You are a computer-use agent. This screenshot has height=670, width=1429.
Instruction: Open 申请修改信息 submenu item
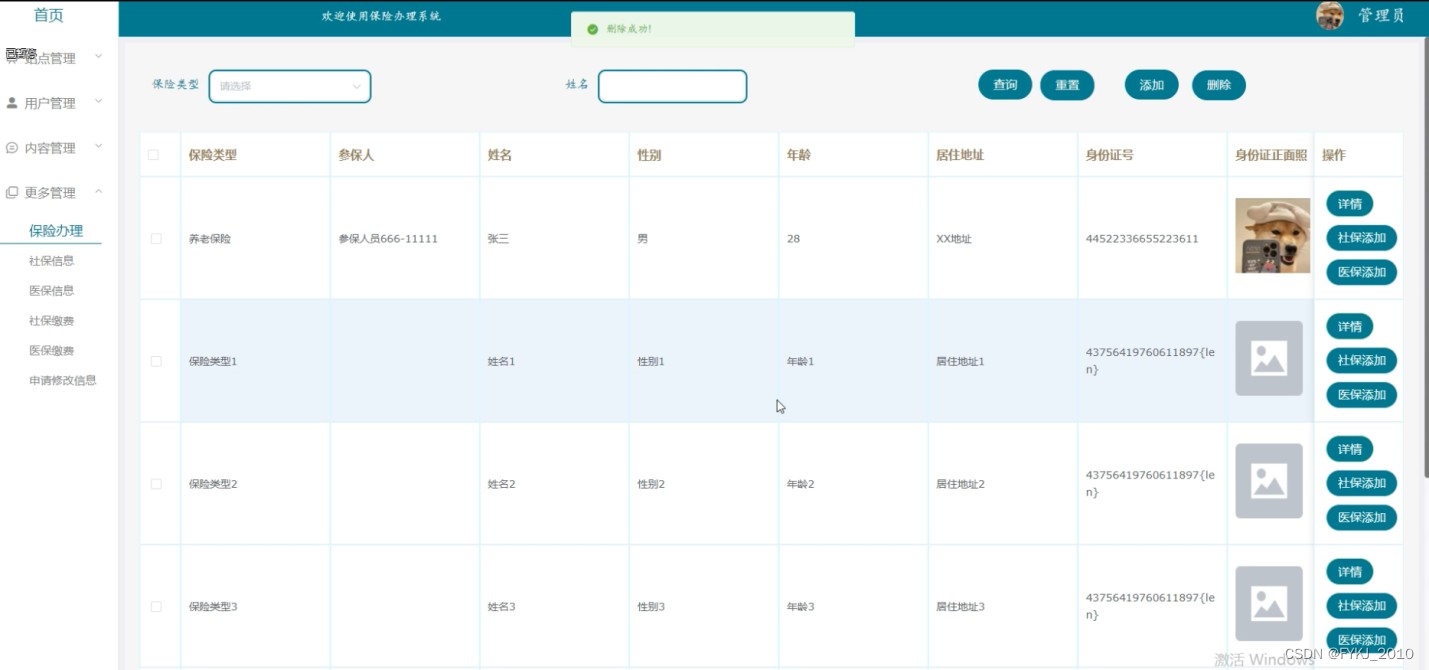(63, 381)
